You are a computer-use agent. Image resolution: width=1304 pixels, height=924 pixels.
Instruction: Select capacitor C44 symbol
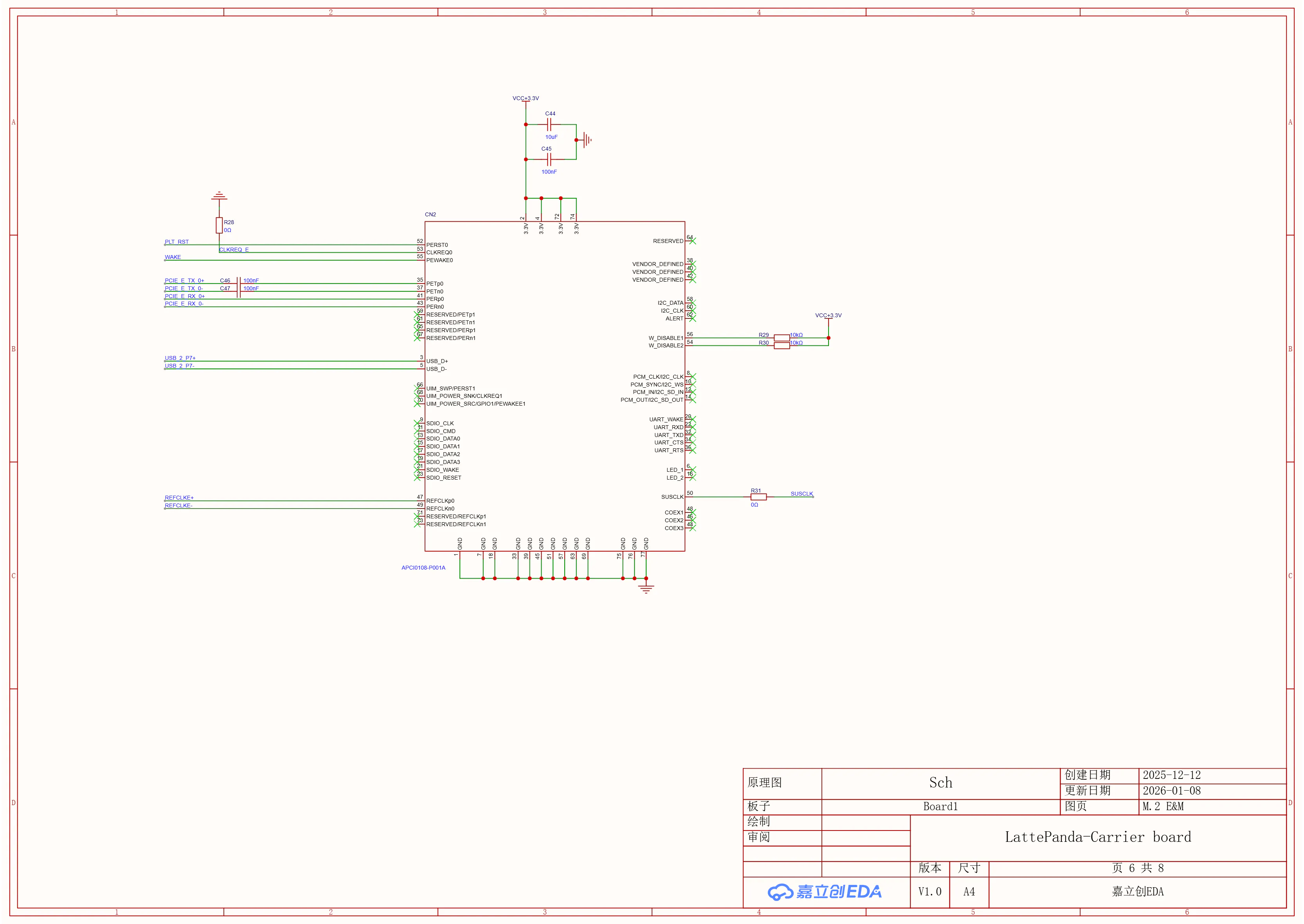tap(549, 124)
